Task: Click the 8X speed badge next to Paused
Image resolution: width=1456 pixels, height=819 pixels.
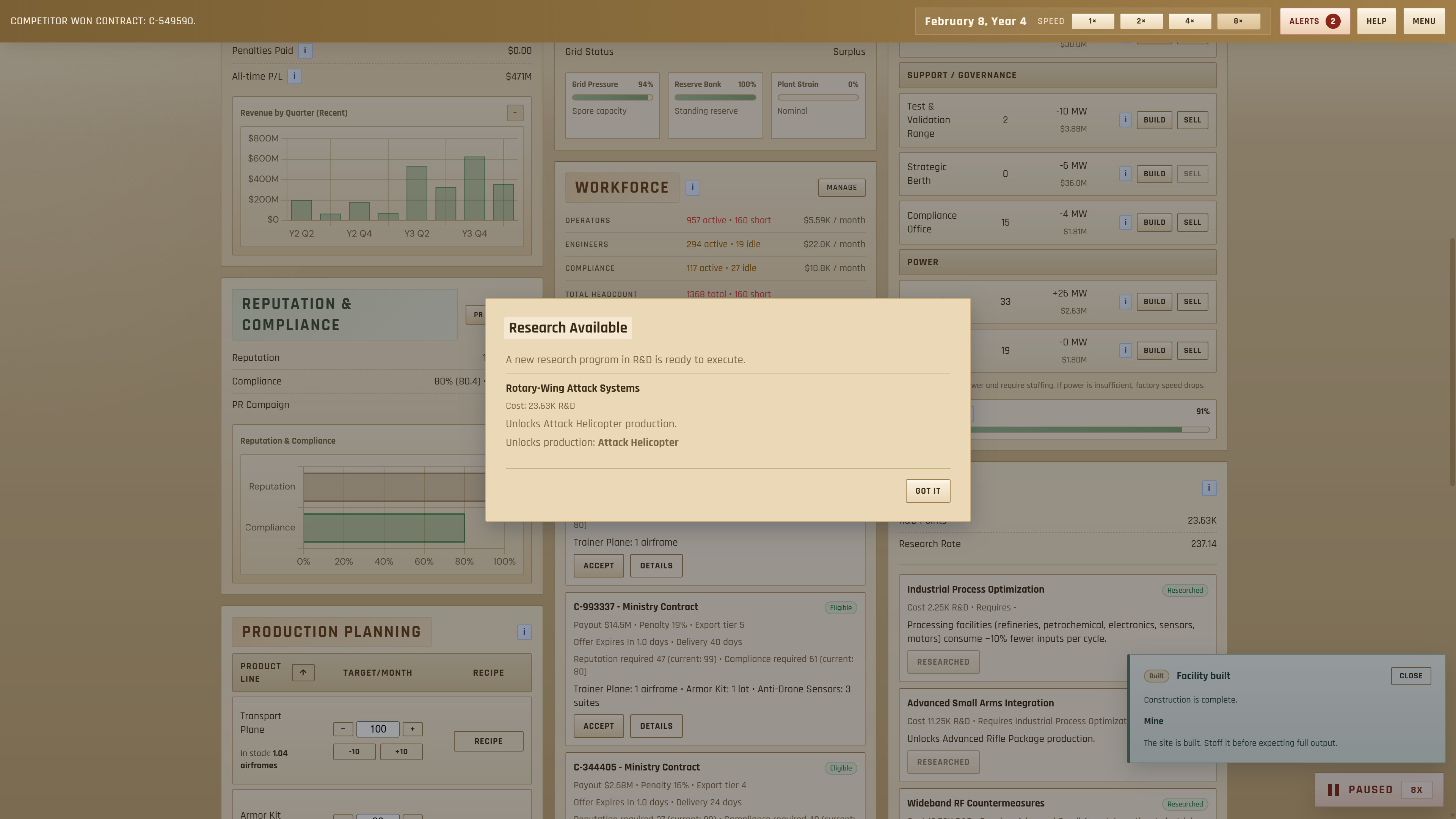Action: (x=1416, y=789)
